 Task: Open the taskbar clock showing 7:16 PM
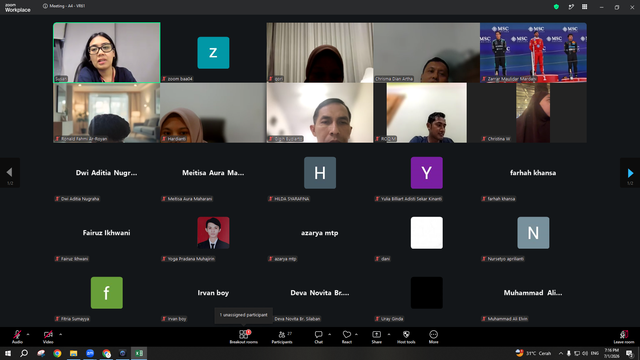(x=611, y=353)
